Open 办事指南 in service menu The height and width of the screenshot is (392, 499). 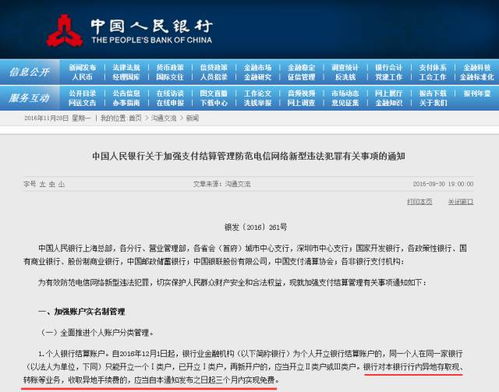[126, 103]
